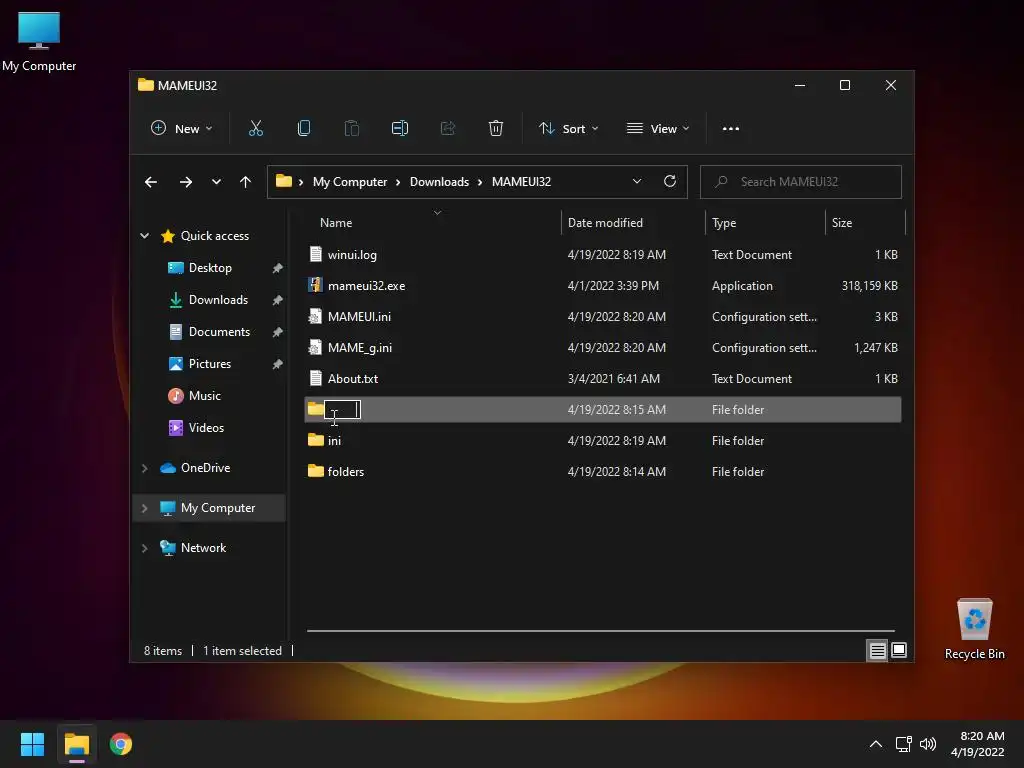
Task: Select the MAMEUI.ini file icon
Action: pyautogui.click(x=315, y=317)
